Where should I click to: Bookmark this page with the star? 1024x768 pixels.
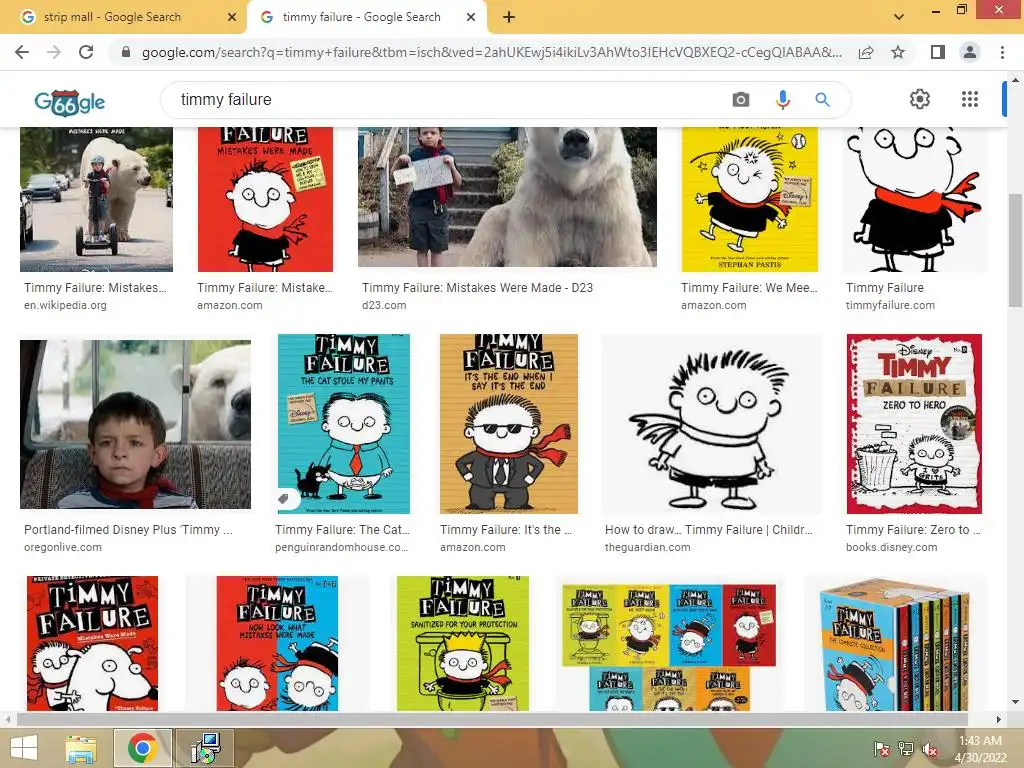coord(898,52)
